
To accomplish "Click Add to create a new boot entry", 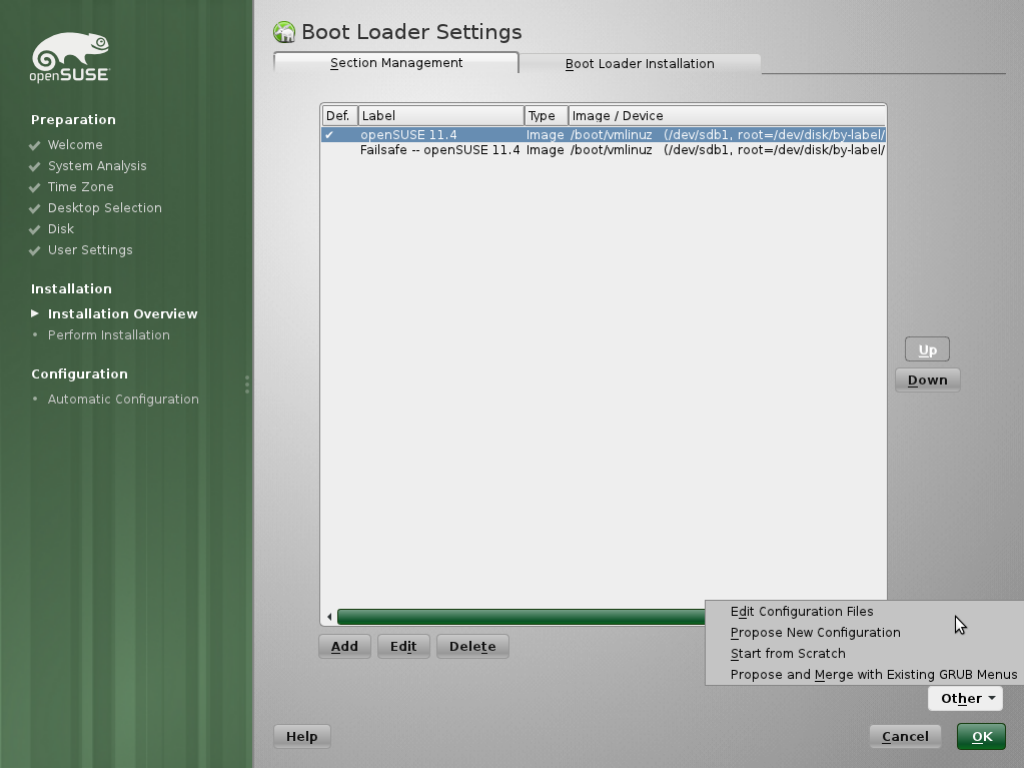I will click(x=344, y=646).
